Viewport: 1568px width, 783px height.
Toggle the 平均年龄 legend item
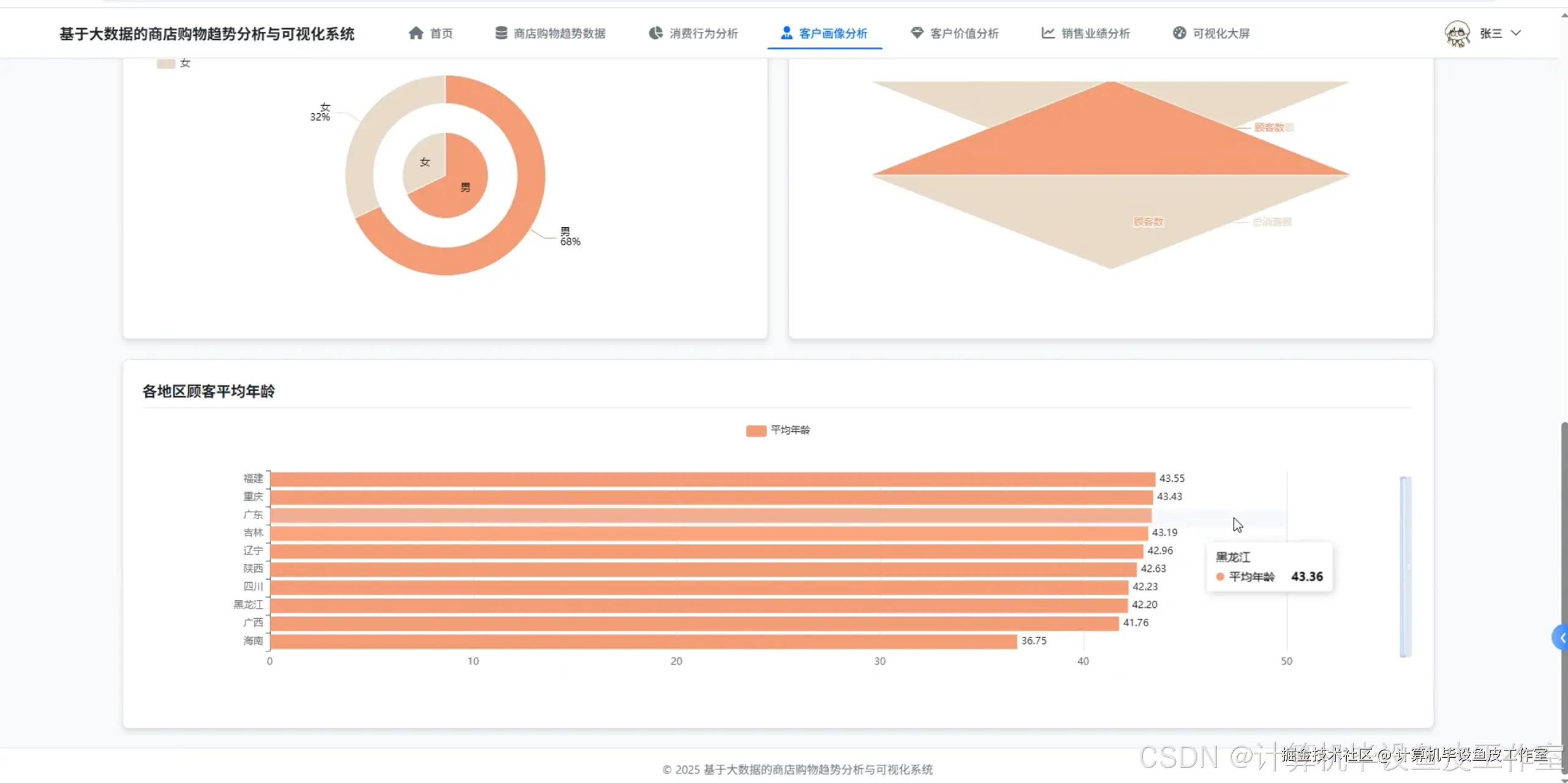(x=778, y=430)
